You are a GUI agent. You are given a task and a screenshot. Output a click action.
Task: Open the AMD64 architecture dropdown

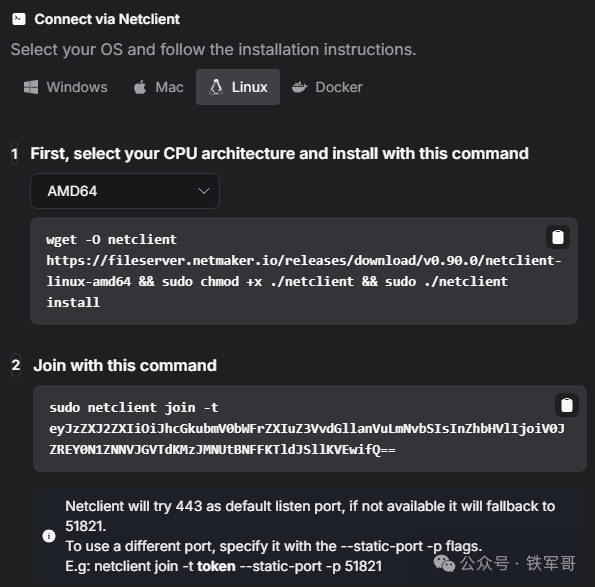(125, 191)
